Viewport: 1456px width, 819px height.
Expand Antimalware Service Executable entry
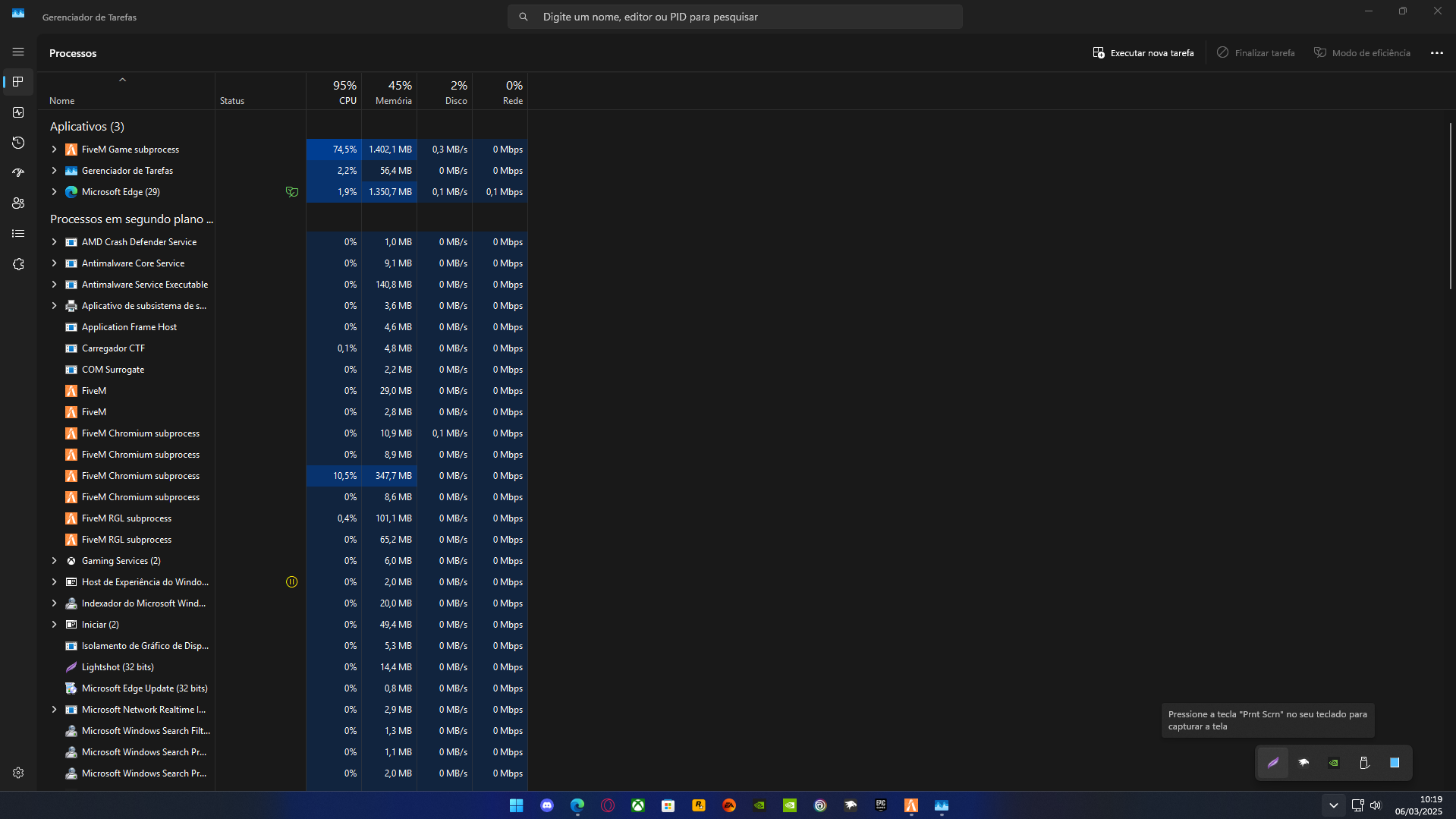54,285
